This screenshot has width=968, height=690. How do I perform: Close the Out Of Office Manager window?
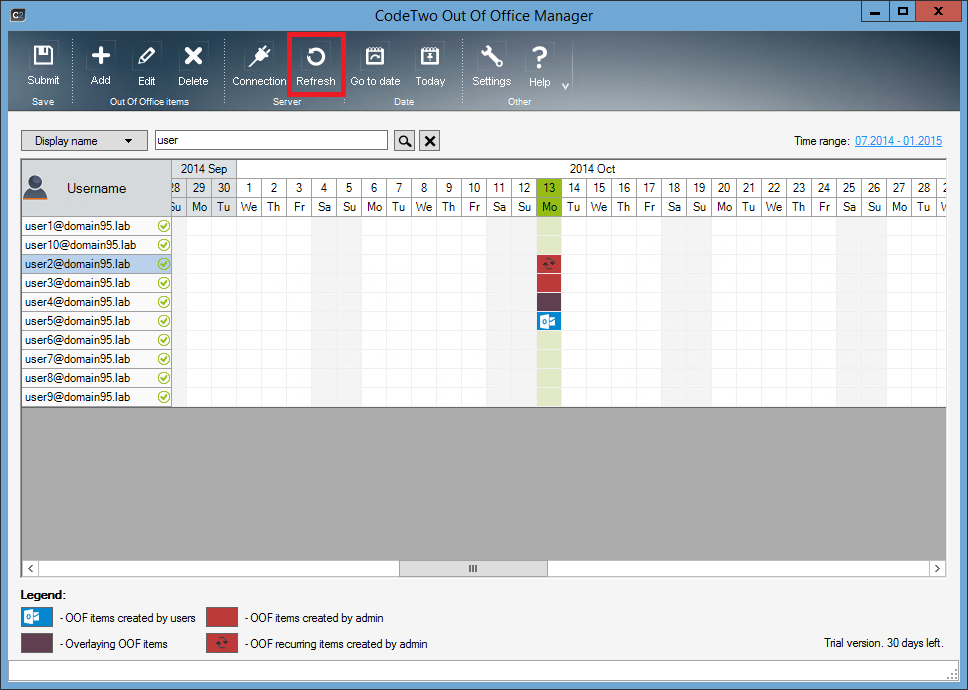938,12
